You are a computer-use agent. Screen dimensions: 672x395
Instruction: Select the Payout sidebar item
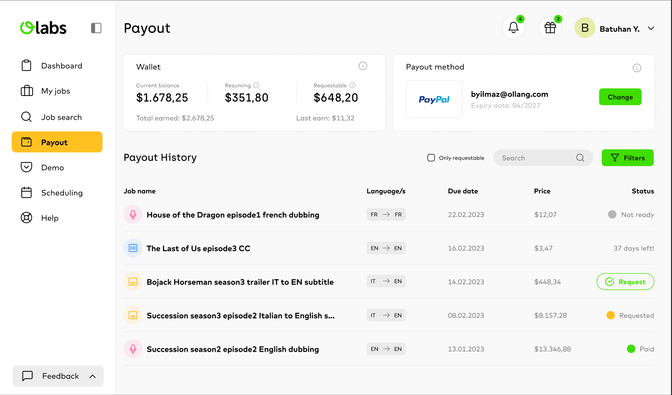(x=57, y=142)
